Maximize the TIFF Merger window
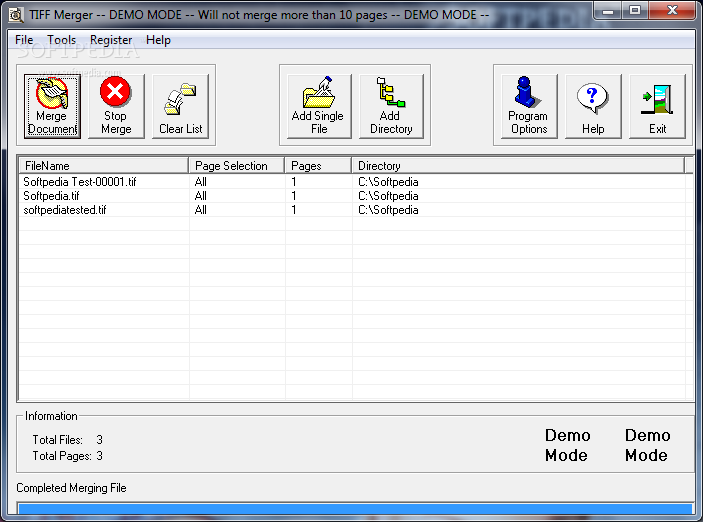 635,11
